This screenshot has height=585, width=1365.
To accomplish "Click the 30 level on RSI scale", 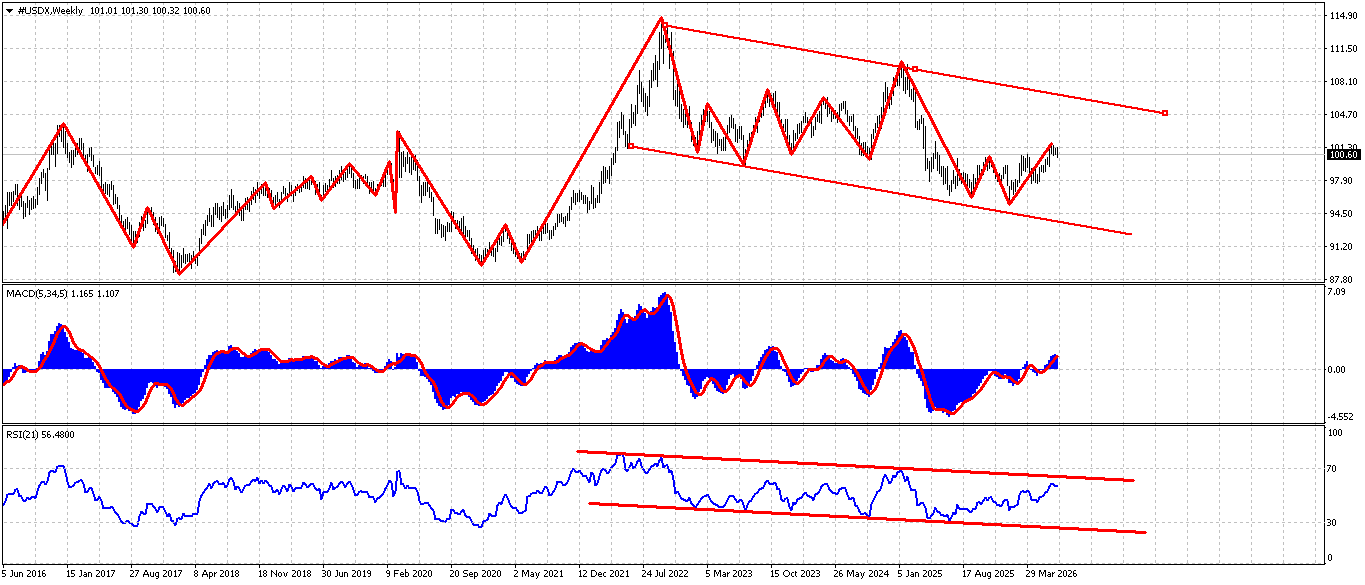I will click(1334, 522).
